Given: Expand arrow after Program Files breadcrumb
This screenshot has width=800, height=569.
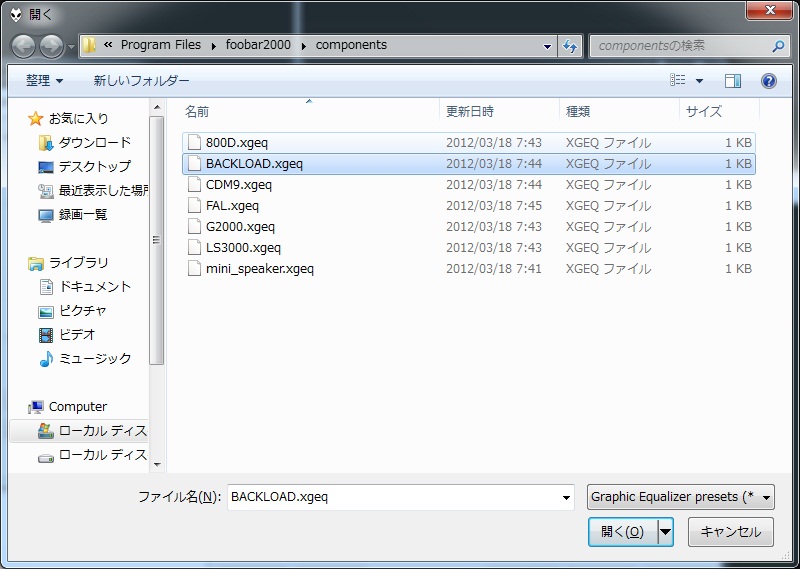Looking at the screenshot, I should pyautogui.click(x=213, y=46).
